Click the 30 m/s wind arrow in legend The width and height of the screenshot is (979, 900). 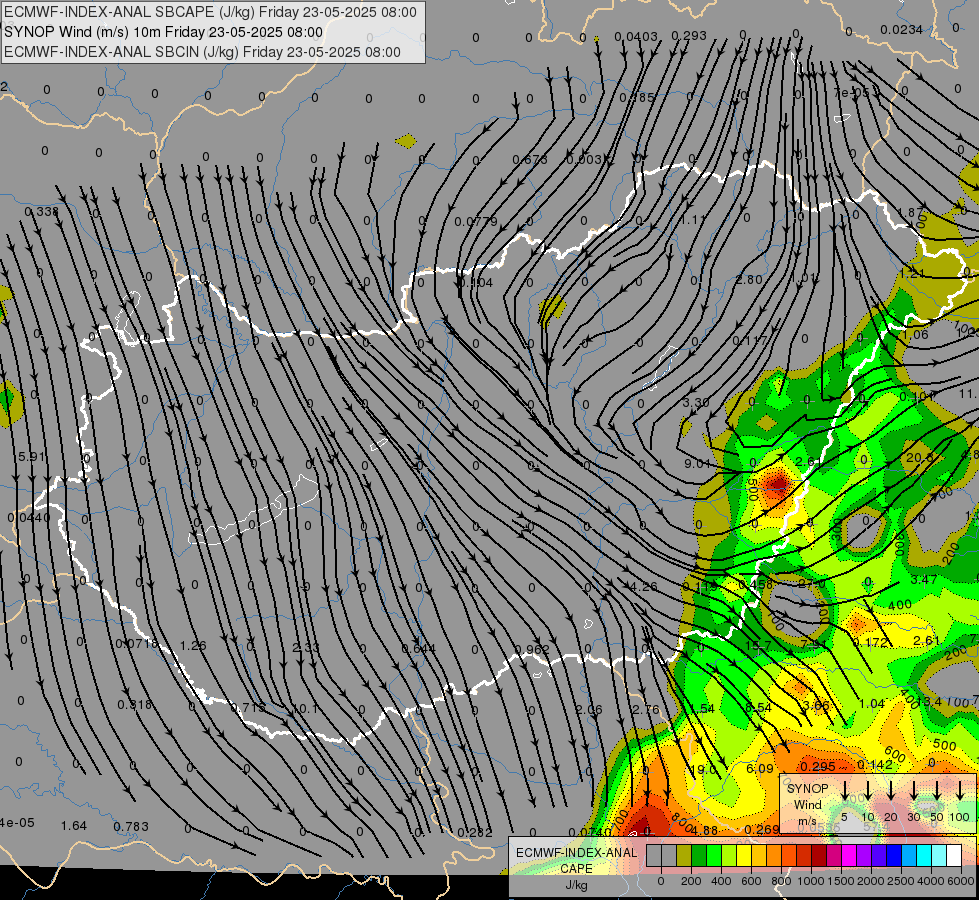click(914, 791)
